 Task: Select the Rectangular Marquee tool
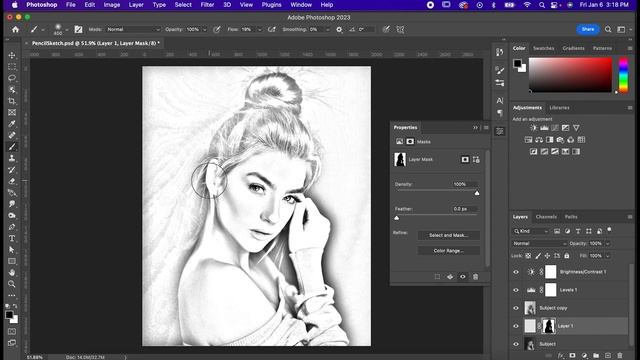[12, 67]
